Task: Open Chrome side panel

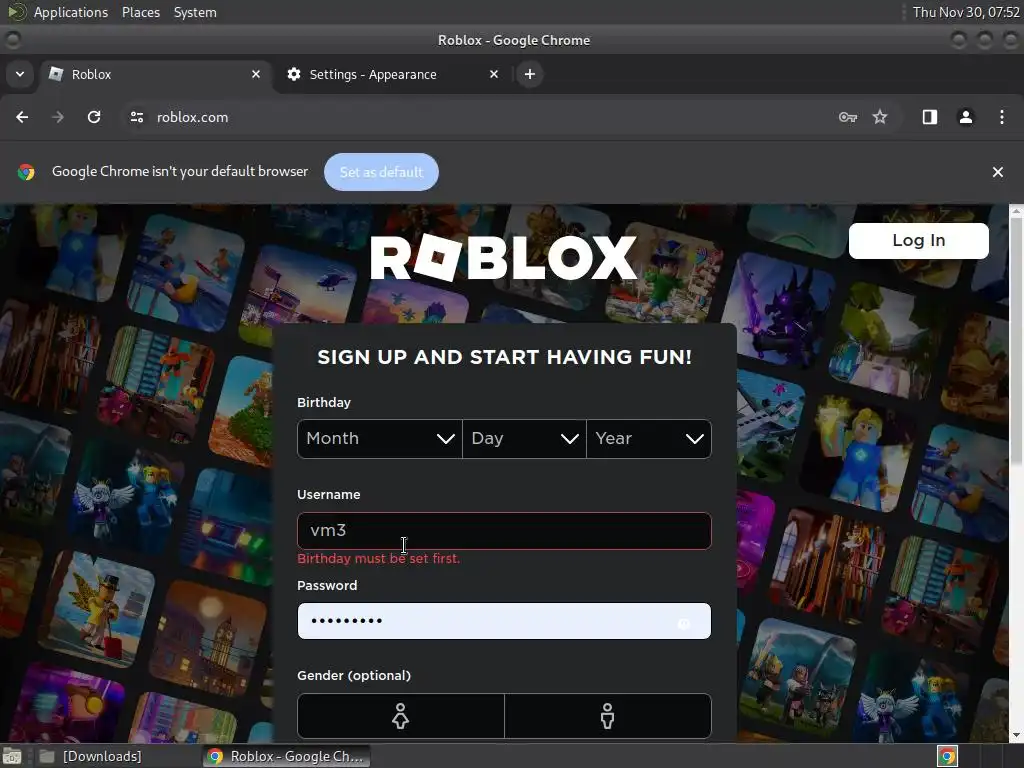Action: tap(929, 117)
